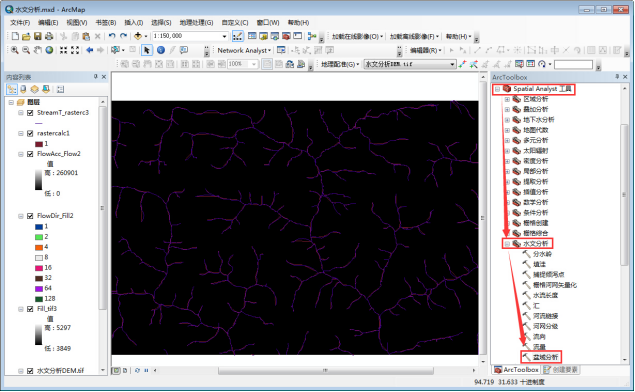Open the ArcToolbox window from the red toolbox icon

(x=286, y=36)
